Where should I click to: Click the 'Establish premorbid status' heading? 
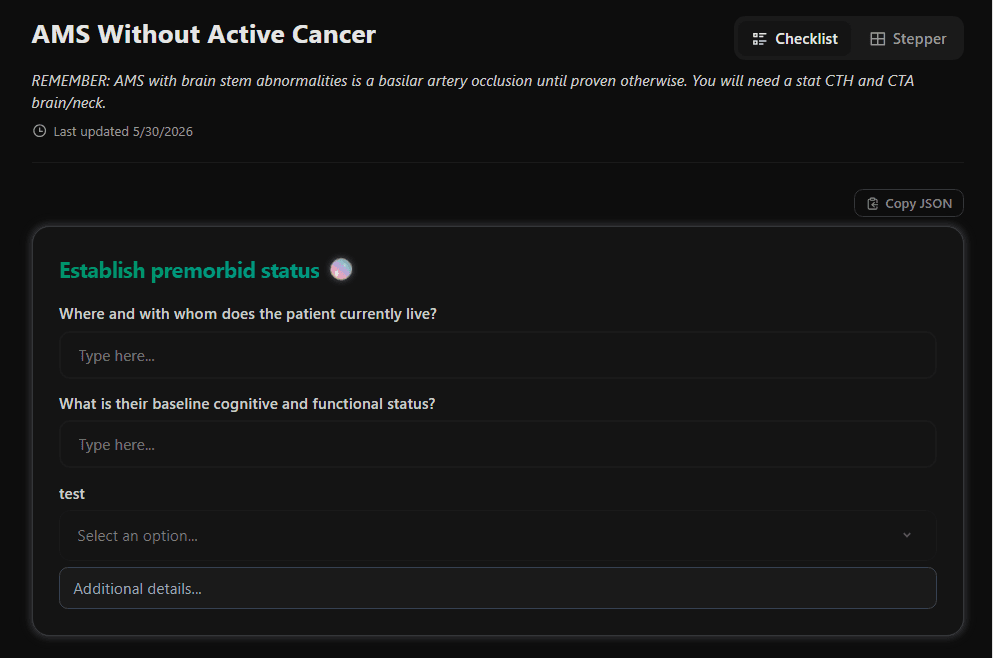coord(189,270)
